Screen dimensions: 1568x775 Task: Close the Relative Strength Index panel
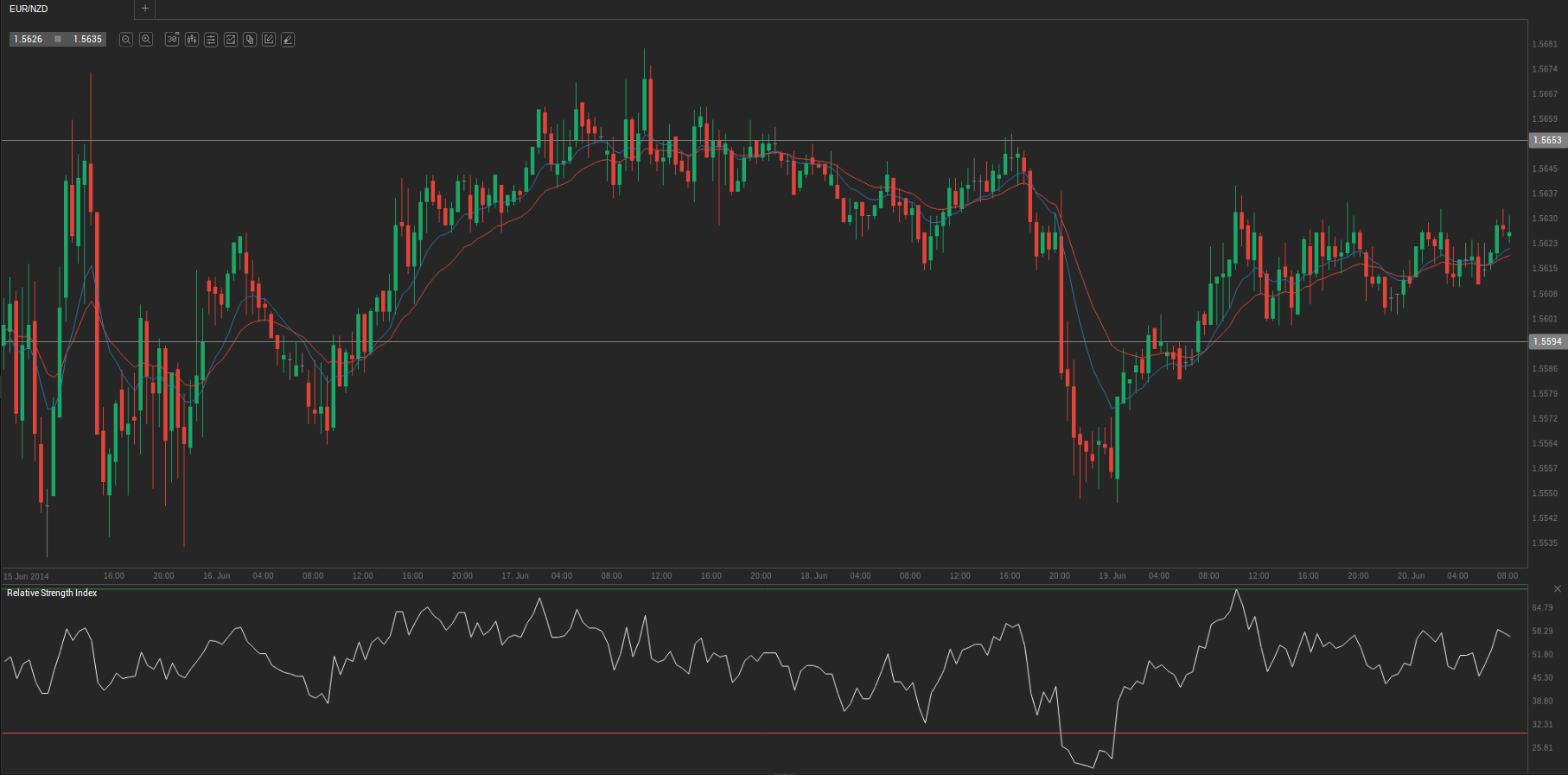1557,589
